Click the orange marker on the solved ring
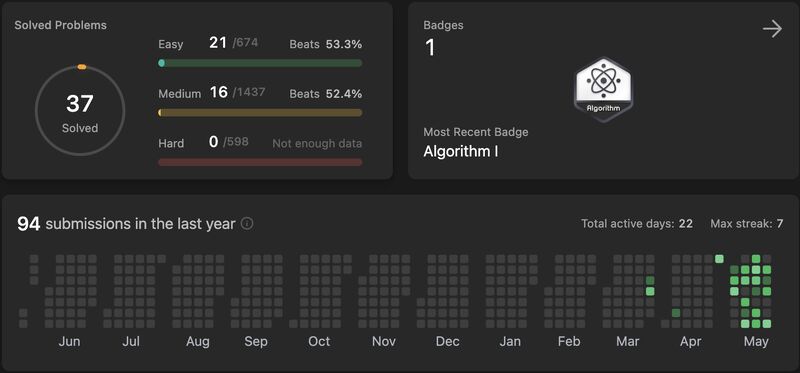 coord(82,67)
